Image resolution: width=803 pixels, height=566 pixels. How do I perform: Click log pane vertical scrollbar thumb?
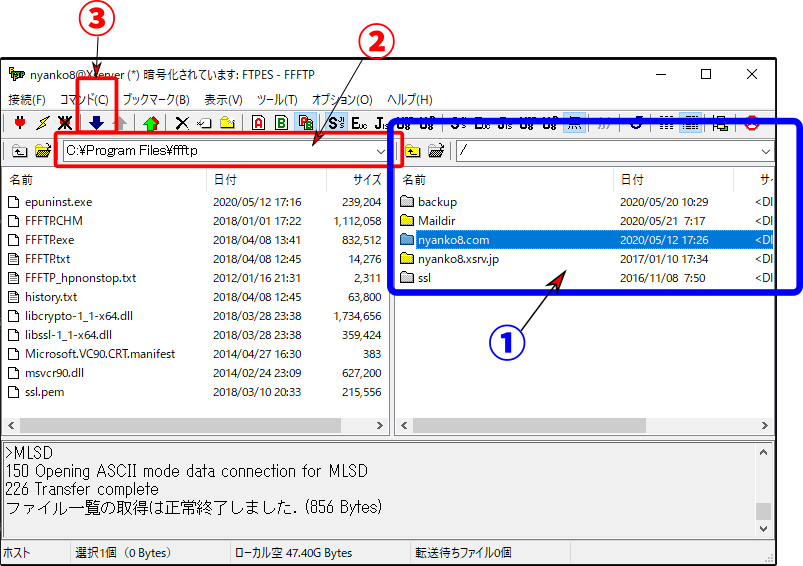click(764, 511)
